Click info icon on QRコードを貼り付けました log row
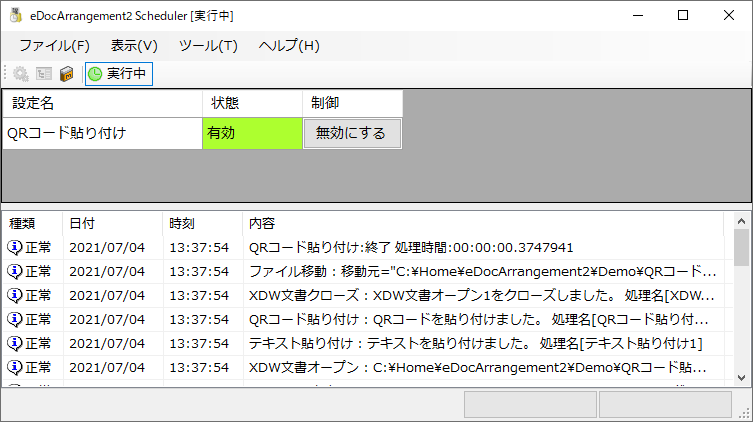753x422 pixels. coord(14,320)
